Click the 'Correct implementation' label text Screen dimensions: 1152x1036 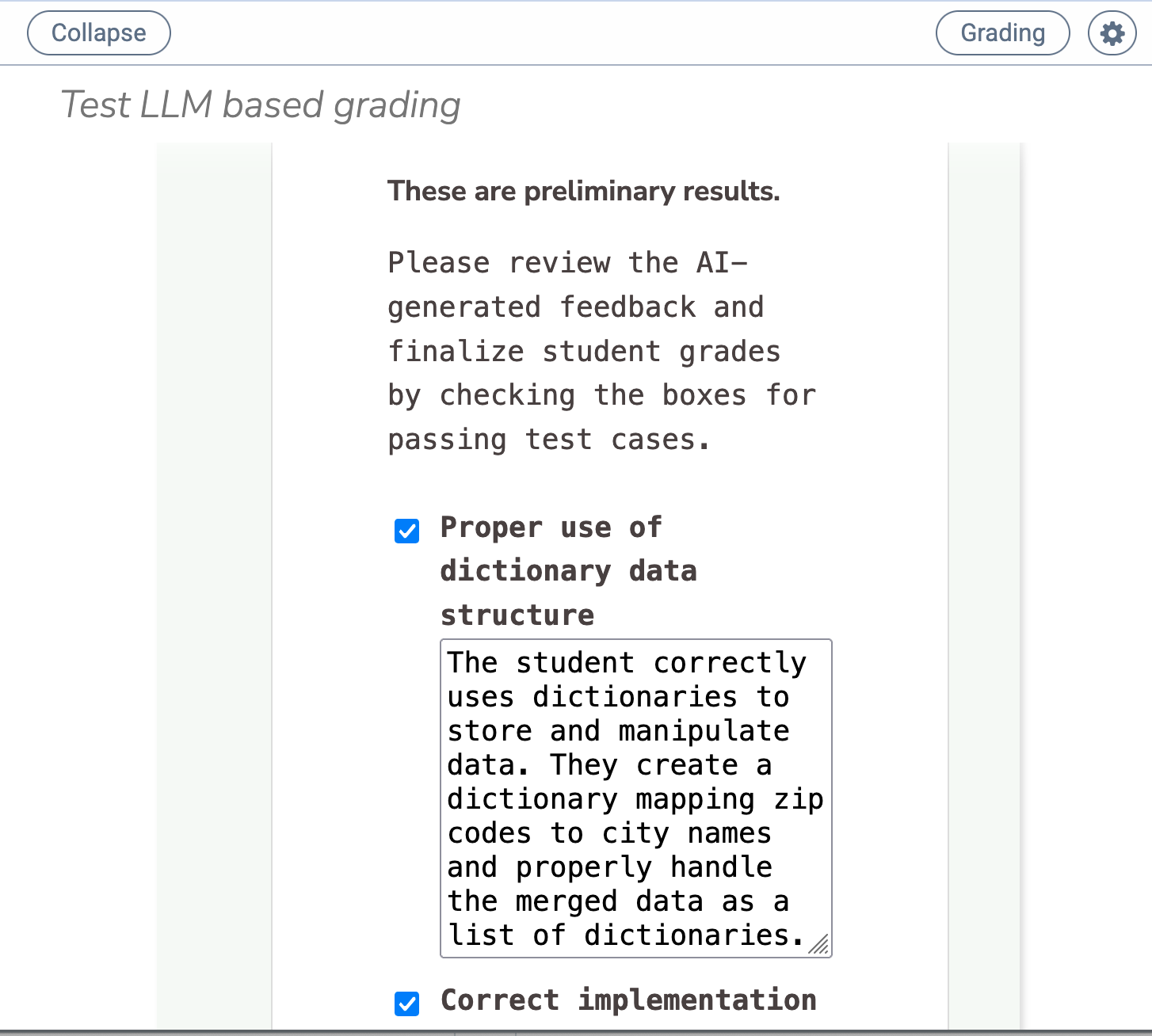click(628, 1000)
